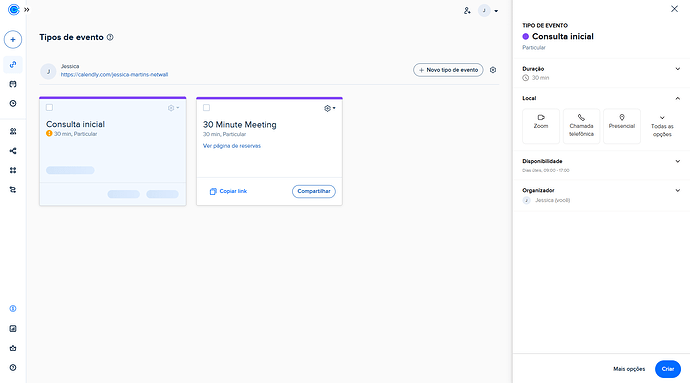This screenshot has height=383, width=690.
Task: Open contacts people icon in sidebar
Action: click(x=13, y=131)
